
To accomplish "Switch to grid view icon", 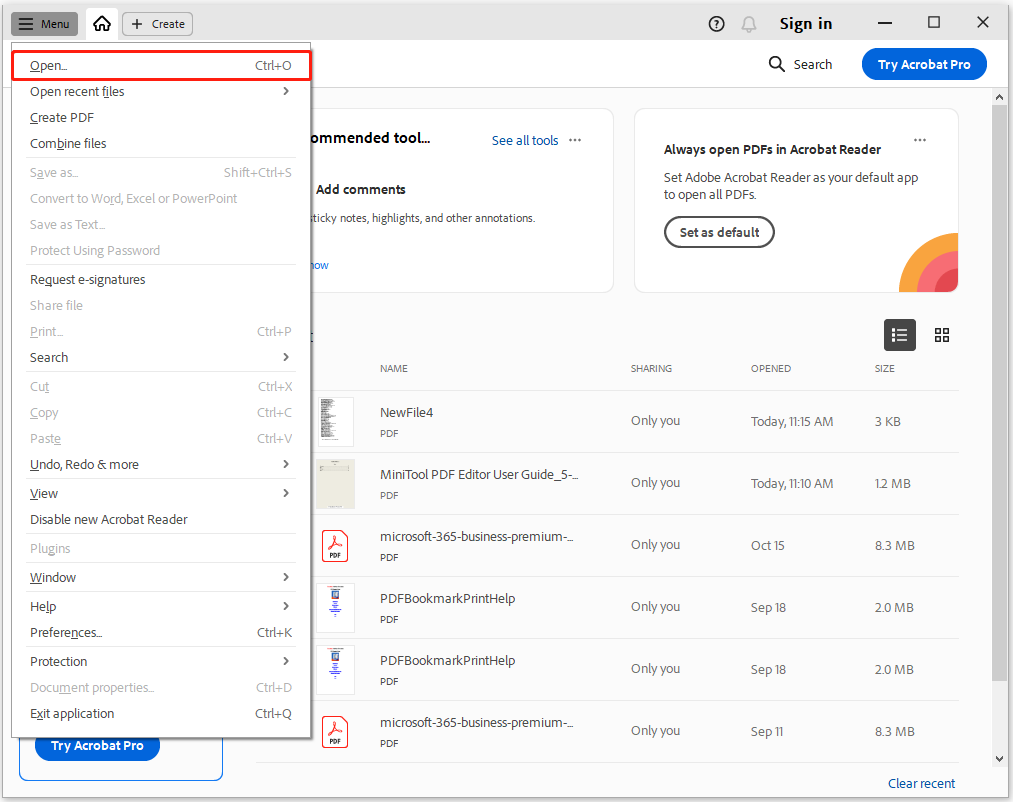I will tap(942, 335).
